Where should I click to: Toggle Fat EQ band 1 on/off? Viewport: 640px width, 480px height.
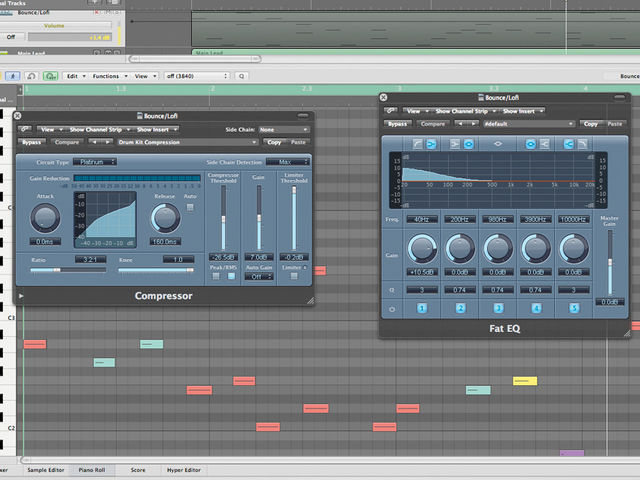(x=422, y=308)
